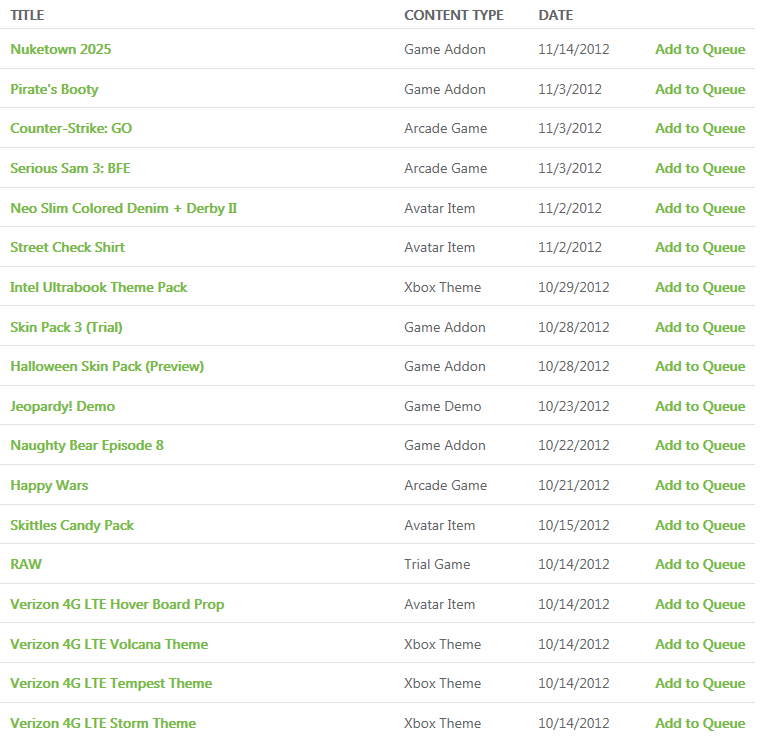The height and width of the screenshot is (739, 765).
Task: Open the Street Check Shirt link
Action: pyautogui.click(x=67, y=247)
